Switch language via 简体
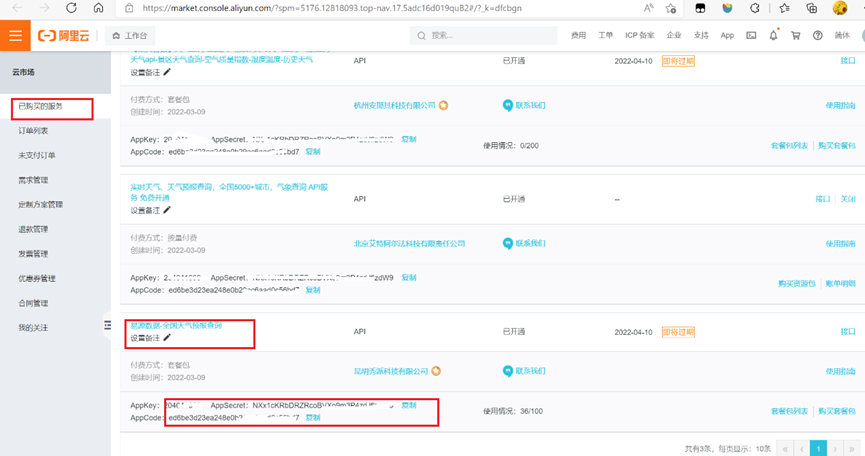This screenshot has height=456, width=865. click(x=842, y=35)
